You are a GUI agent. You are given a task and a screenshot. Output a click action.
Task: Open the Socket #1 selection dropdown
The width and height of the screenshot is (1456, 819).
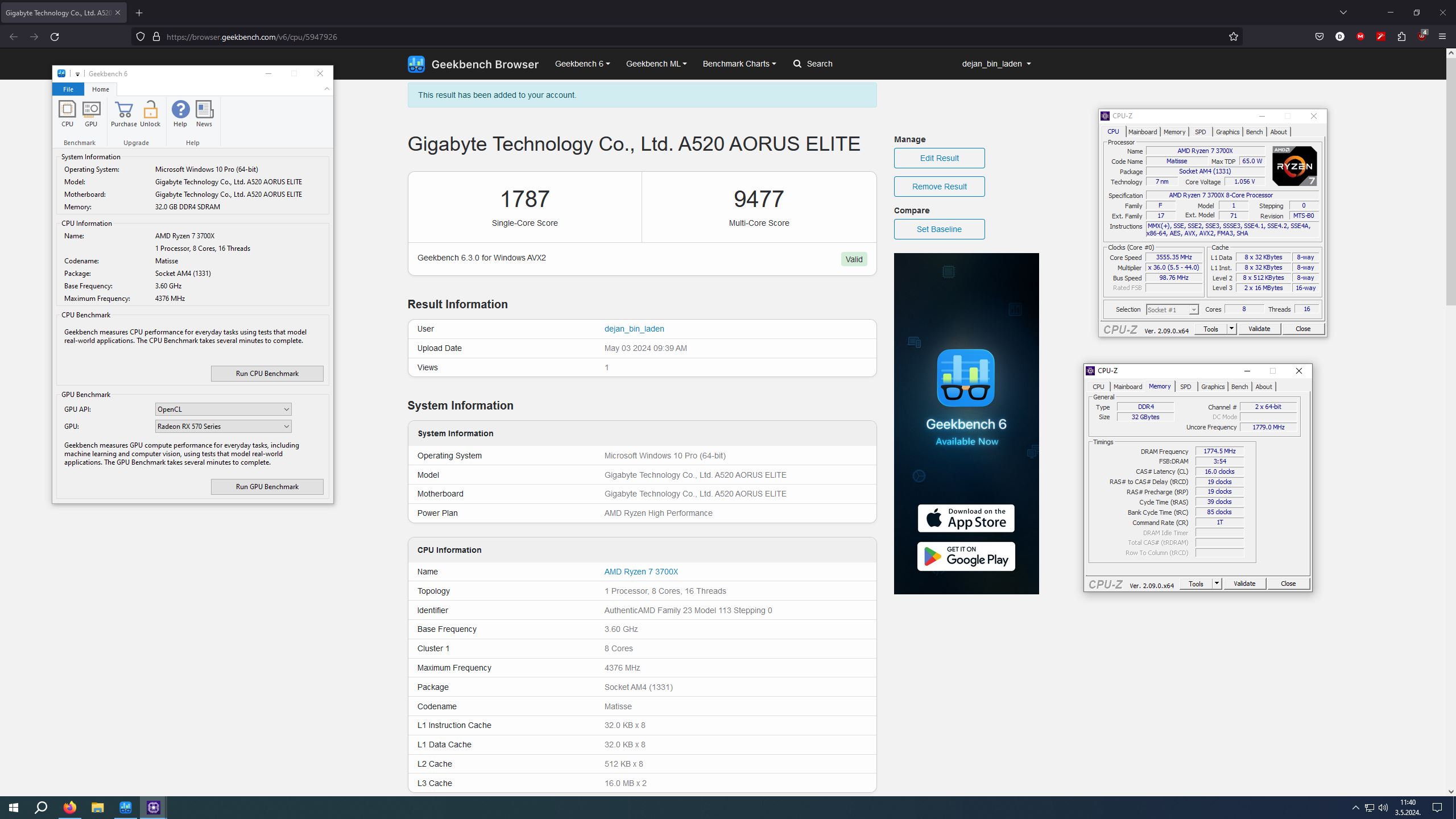click(1172, 309)
